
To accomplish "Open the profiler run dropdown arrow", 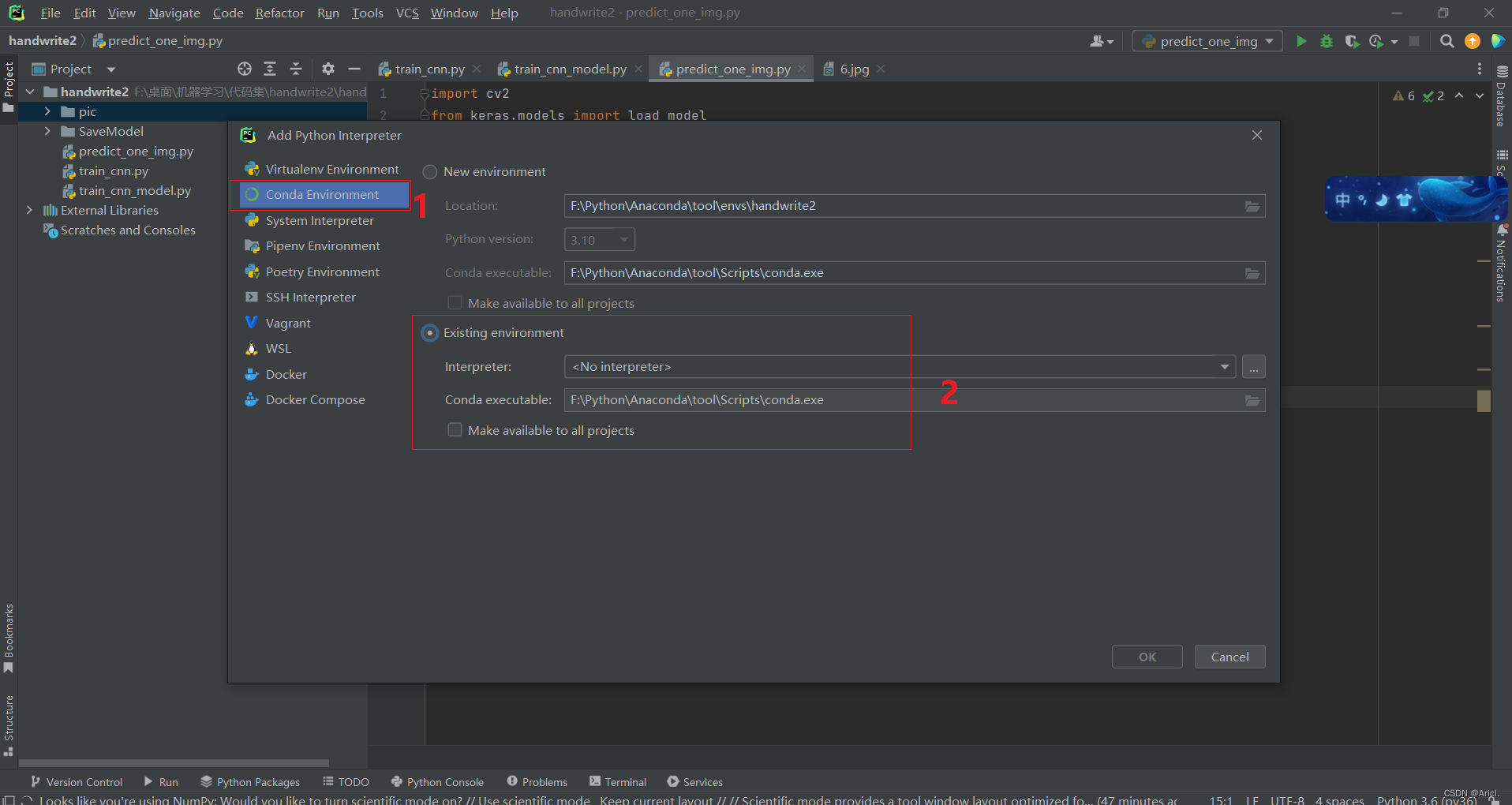I will coord(1394,41).
